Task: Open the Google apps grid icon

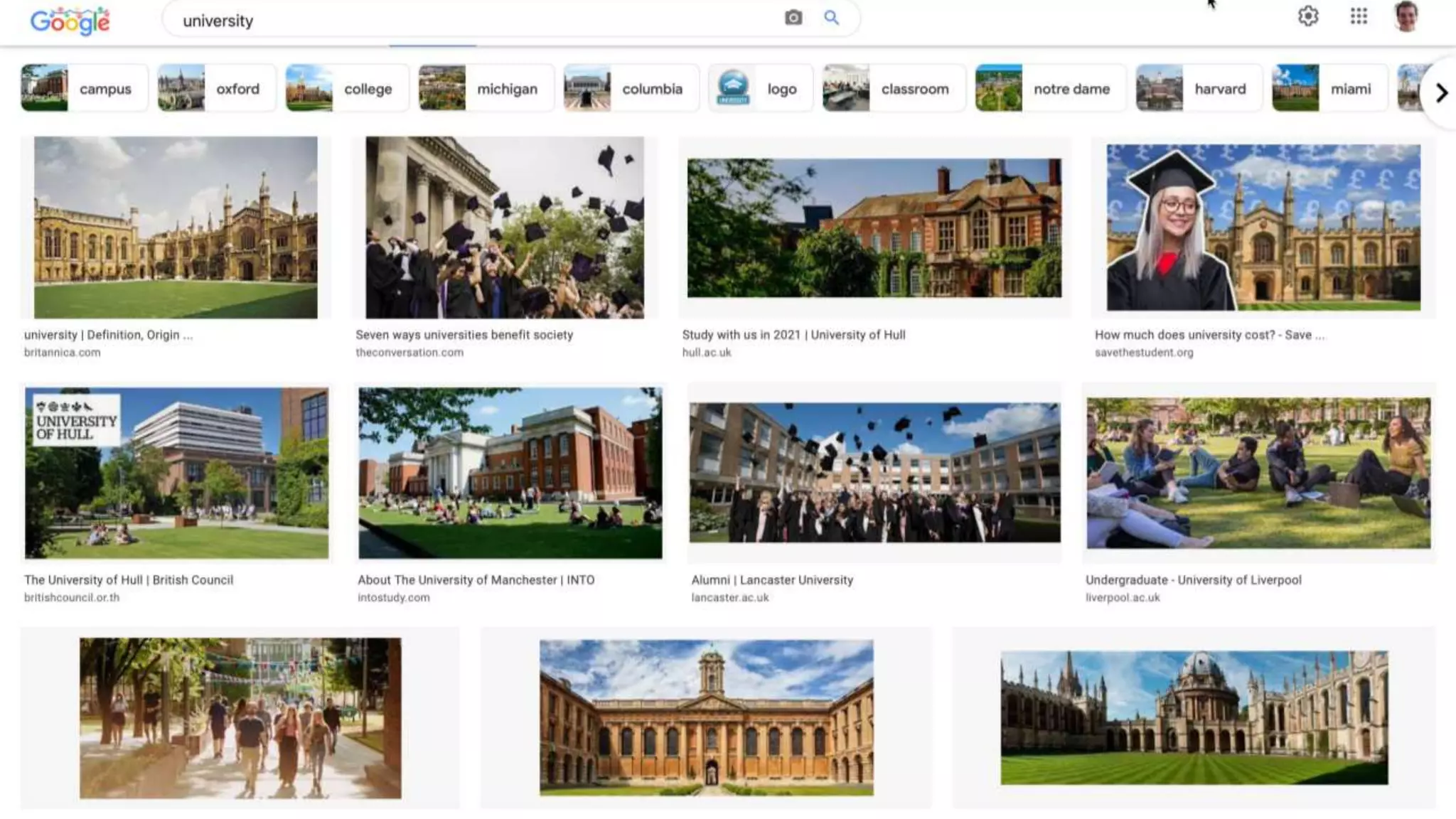Action: point(1359,16)
